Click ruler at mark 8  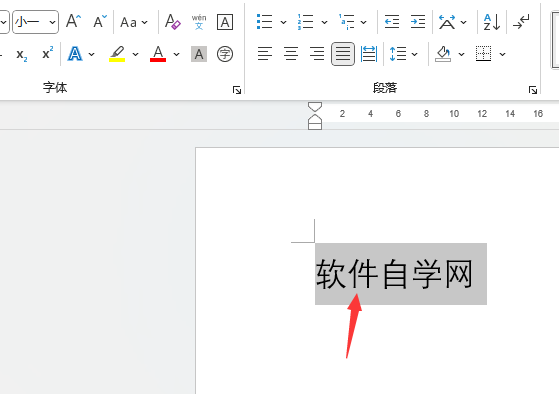click(426, 114)
